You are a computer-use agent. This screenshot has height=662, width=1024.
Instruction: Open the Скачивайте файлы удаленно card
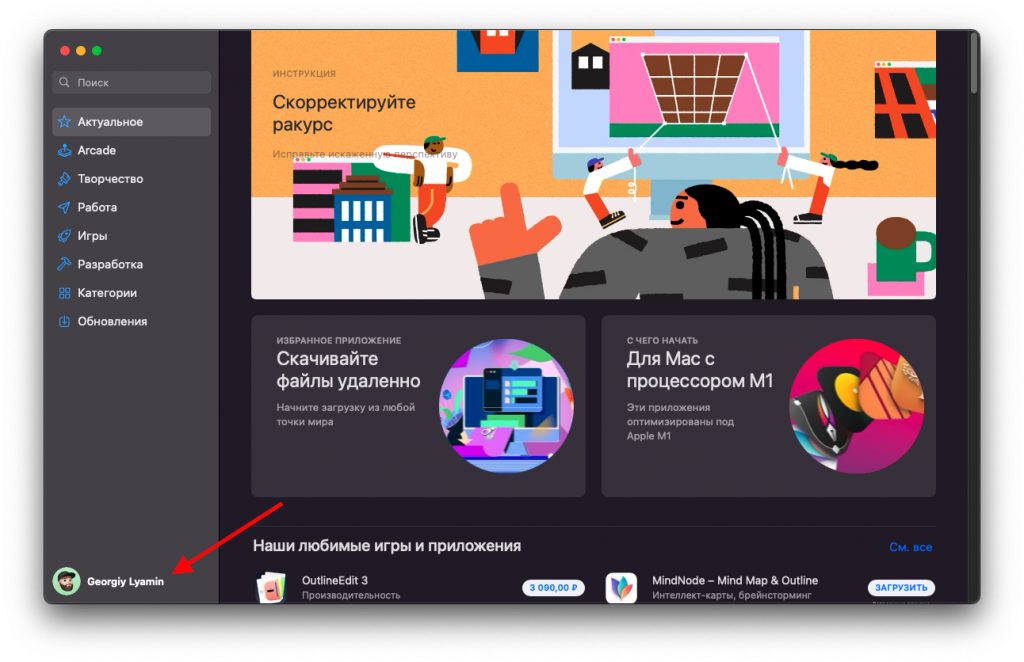418,406
